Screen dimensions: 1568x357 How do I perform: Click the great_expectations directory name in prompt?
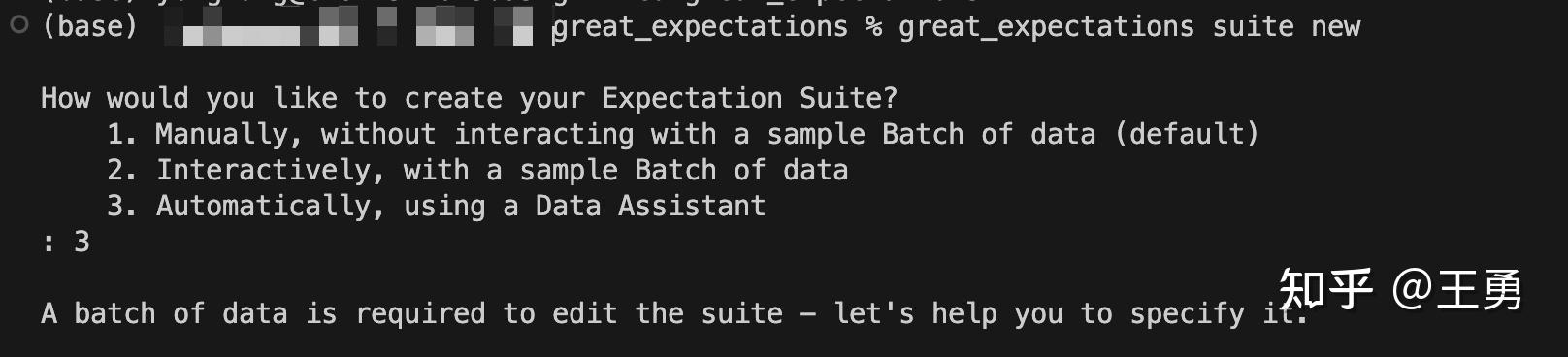[x=700, y=27]
